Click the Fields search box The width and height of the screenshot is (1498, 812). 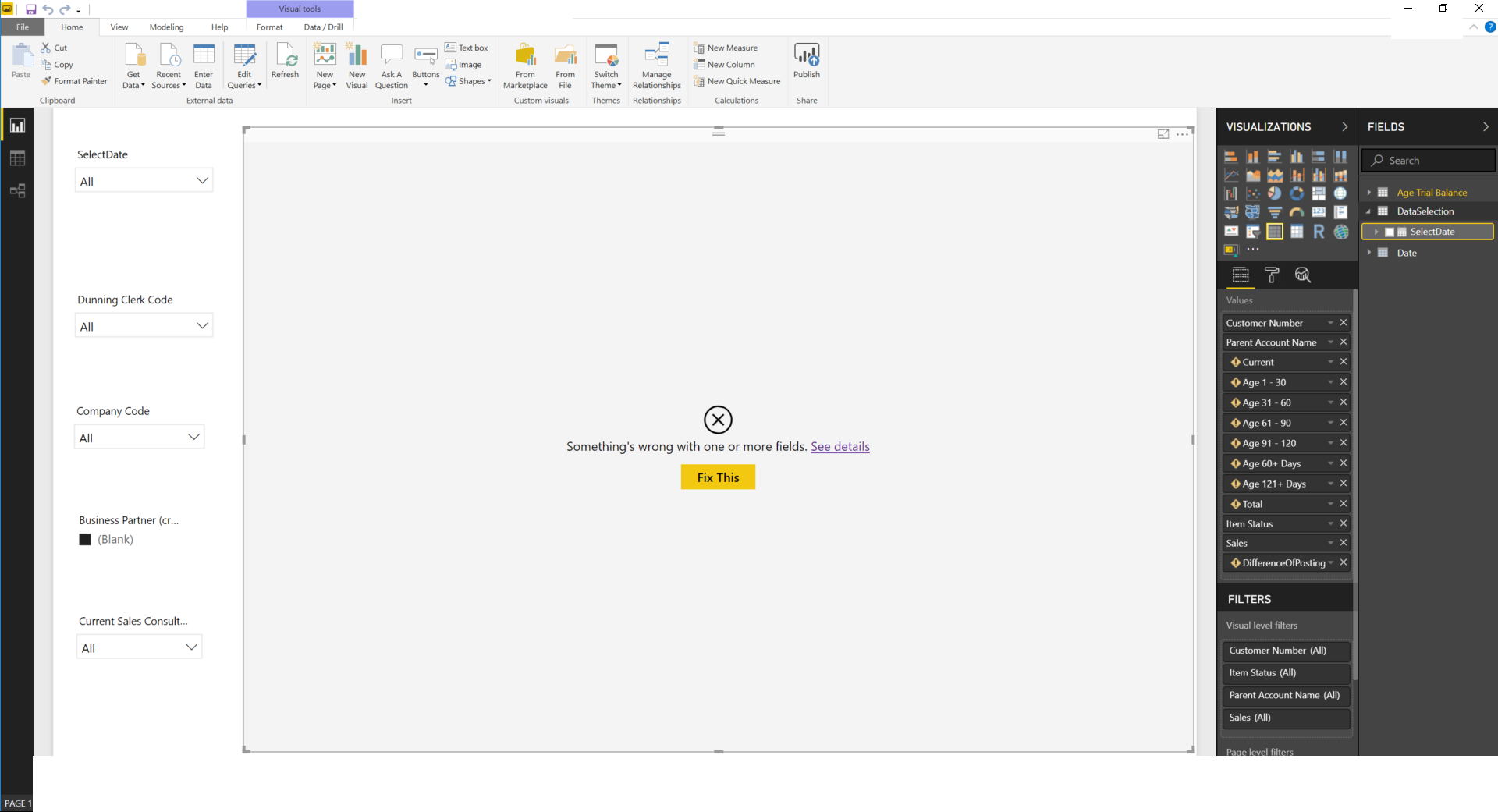pos(1429,161)
